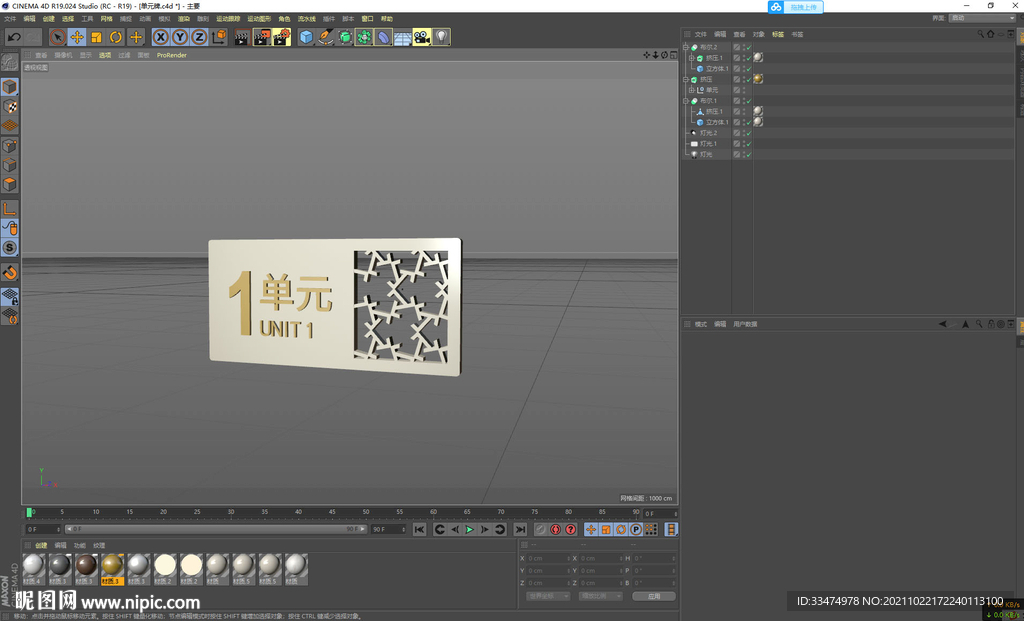Select the Move tool in top toolbar

[77, 37]
